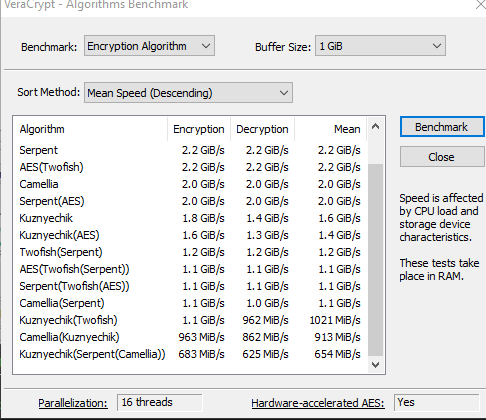Select the Kuznyechik(Serpent(Camellia)) row
This screenshot has height=420, width=486.
pos(190,354)
